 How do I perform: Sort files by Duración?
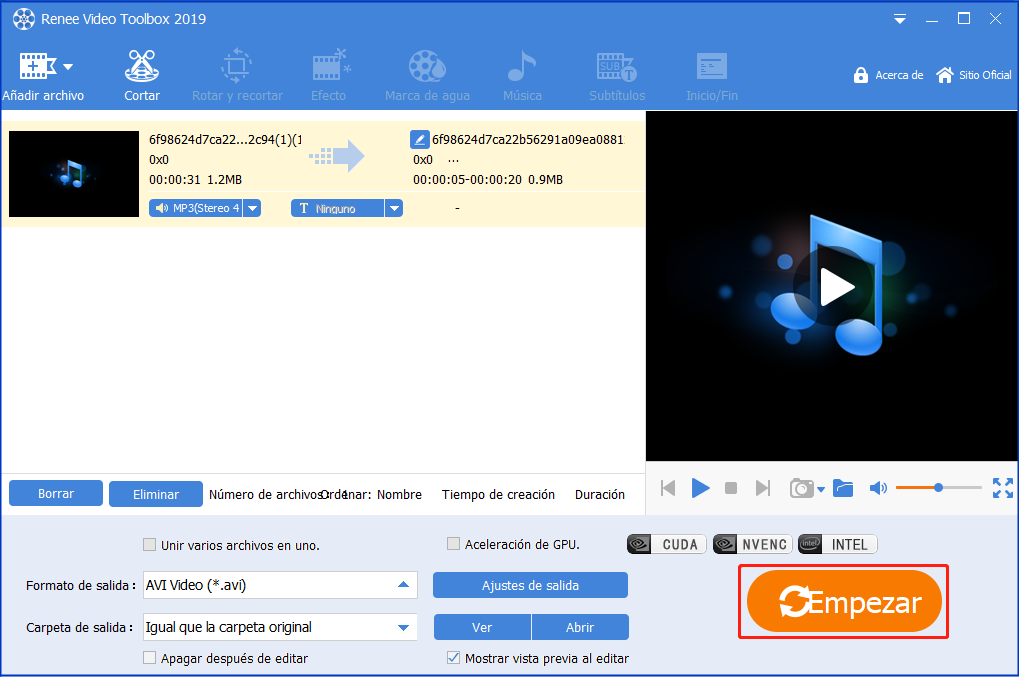point(600,494)
